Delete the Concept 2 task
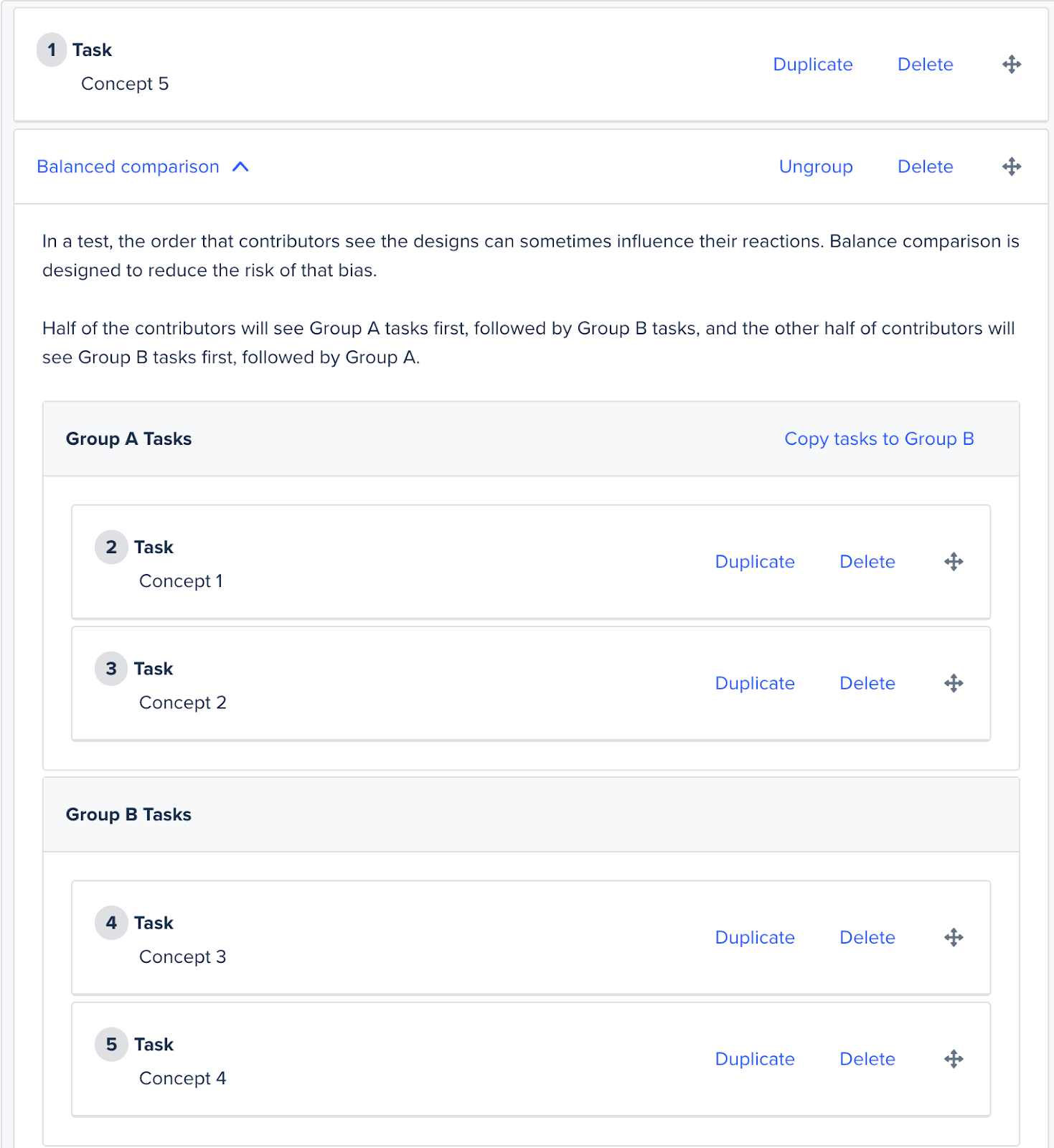Viewport: 1054px width, 1148px height. pyautogui.click(x=867, y=683)
